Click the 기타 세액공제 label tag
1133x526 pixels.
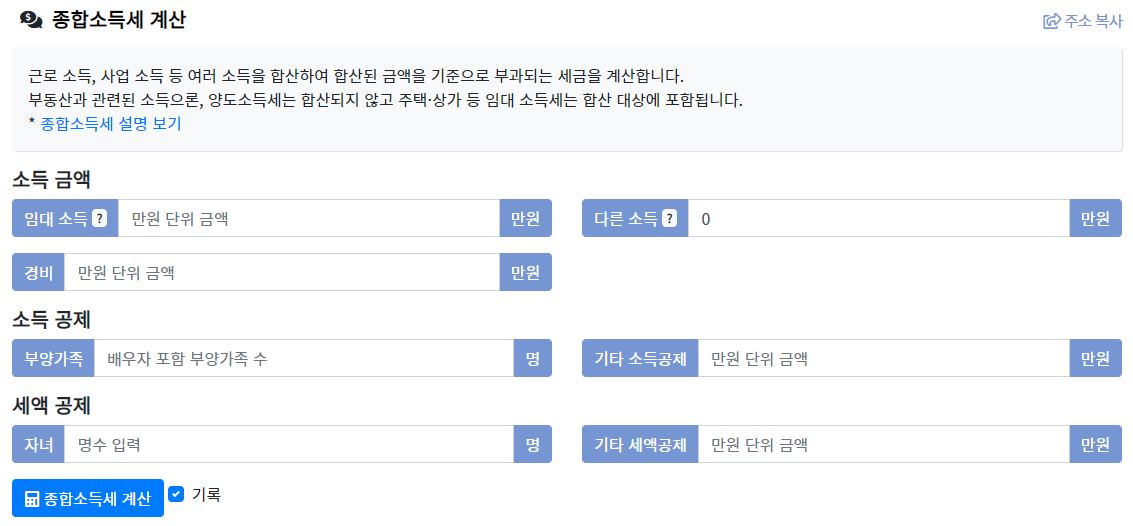click(640, 444)
